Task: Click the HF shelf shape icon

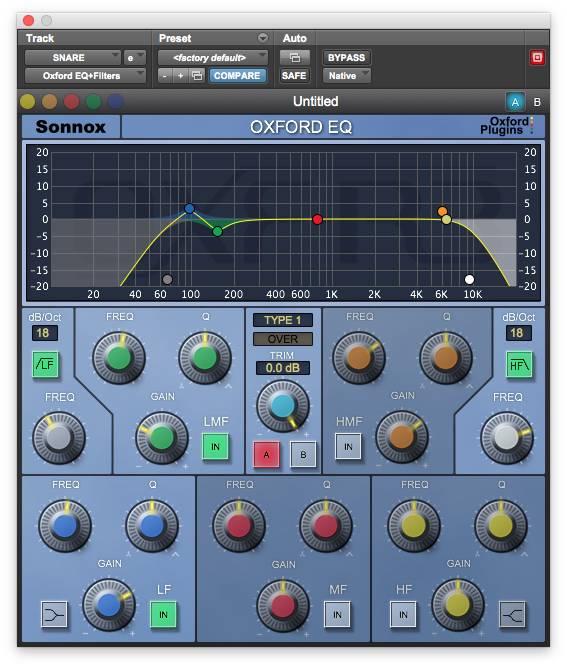Action: point(512,614)
